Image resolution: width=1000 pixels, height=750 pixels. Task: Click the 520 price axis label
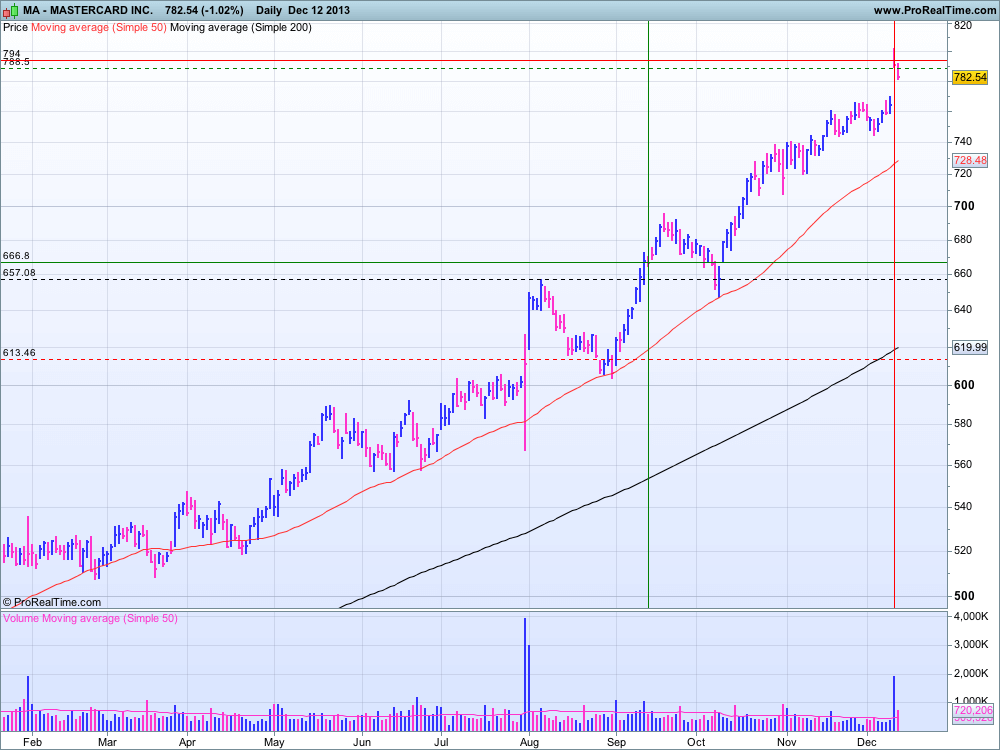click(x=963, y=550)
